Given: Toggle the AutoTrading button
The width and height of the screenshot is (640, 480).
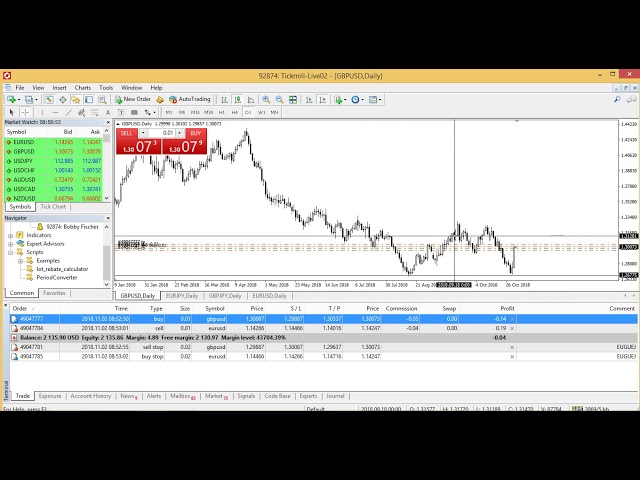Looking at the screenshot, I should [189, 100].
